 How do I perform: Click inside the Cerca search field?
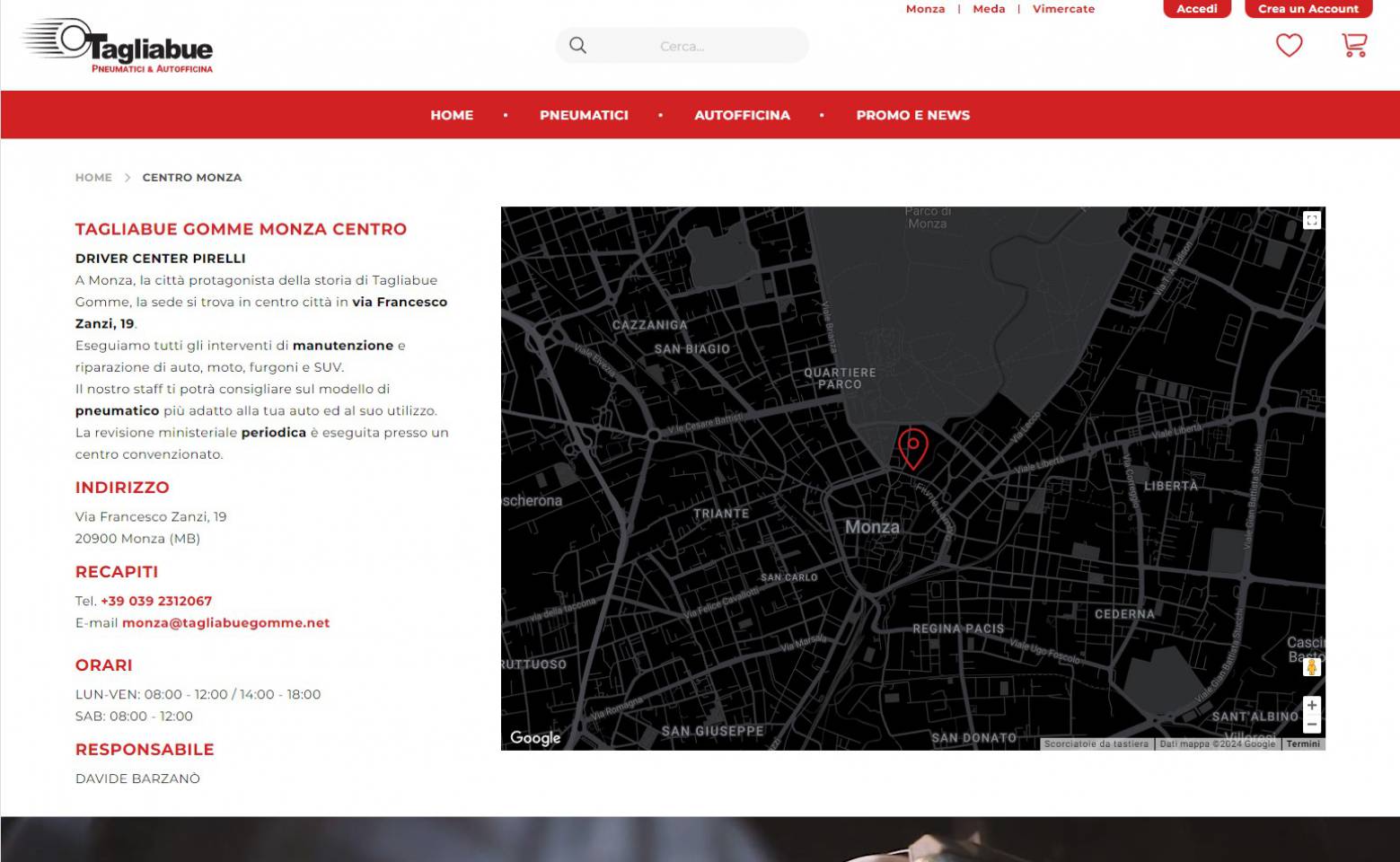[x=682, y=46]
